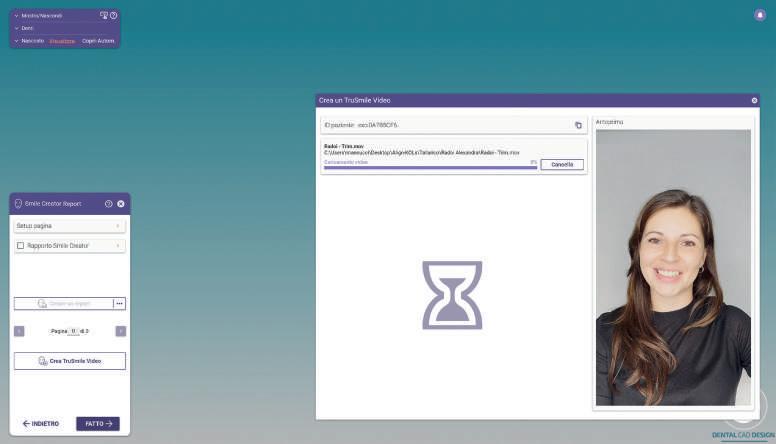Collapse the Denti section chevron
Viewport: 776px width, 444px height.
click(16, 28)
